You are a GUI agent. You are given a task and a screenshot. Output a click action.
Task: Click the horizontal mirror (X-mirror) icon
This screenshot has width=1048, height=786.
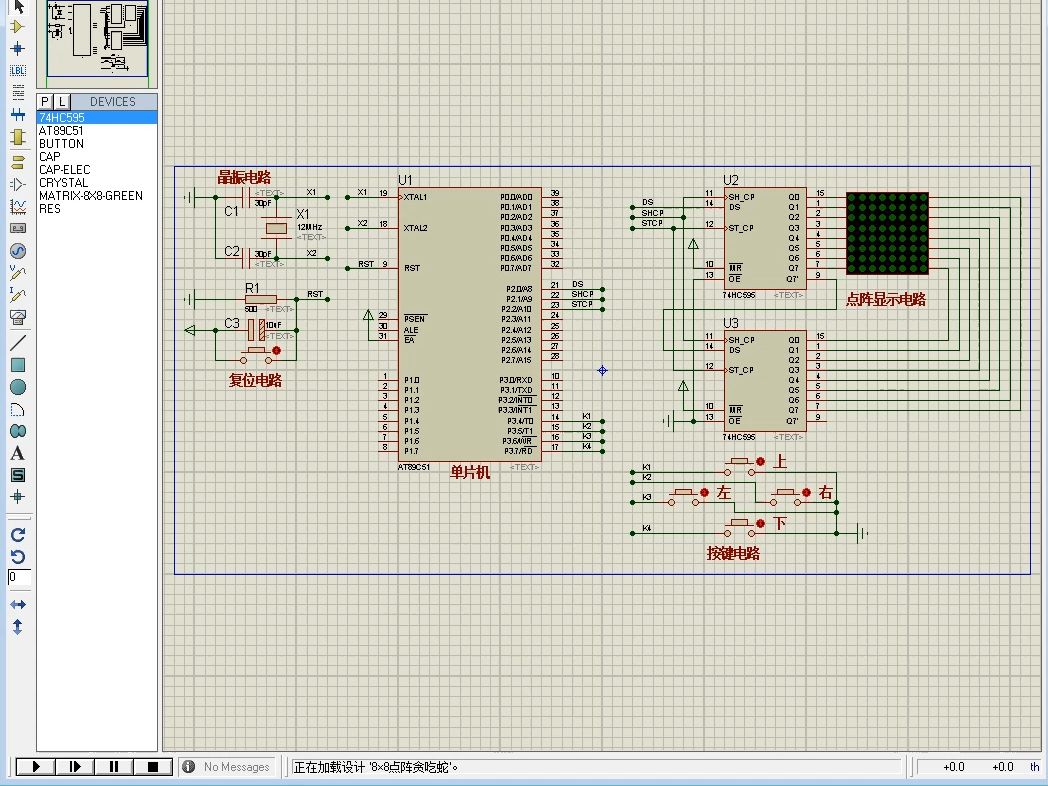tap(17, 605)
